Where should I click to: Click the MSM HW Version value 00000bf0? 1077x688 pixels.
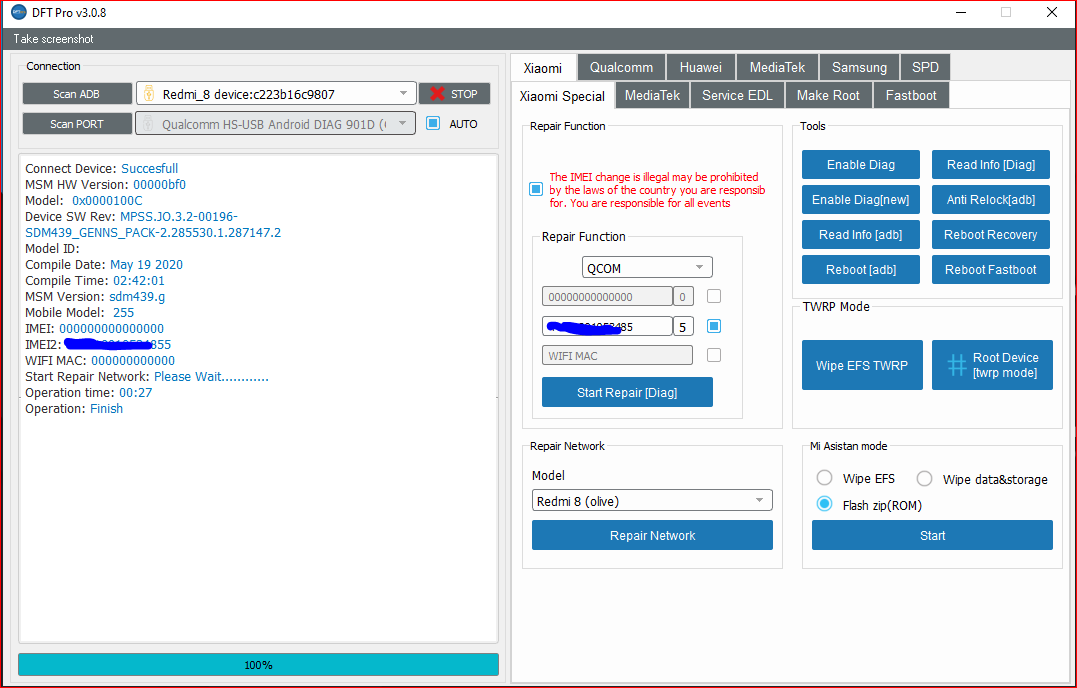coord(159,185)
